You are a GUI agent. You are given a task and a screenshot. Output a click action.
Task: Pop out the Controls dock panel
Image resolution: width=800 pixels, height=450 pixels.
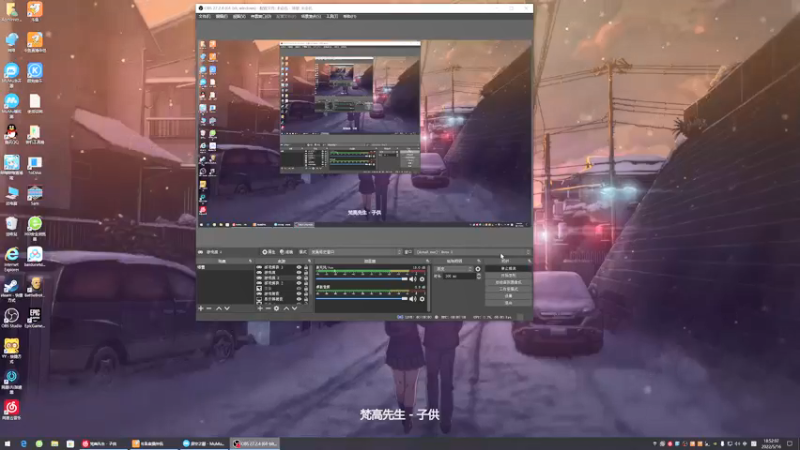pos(529,261)
